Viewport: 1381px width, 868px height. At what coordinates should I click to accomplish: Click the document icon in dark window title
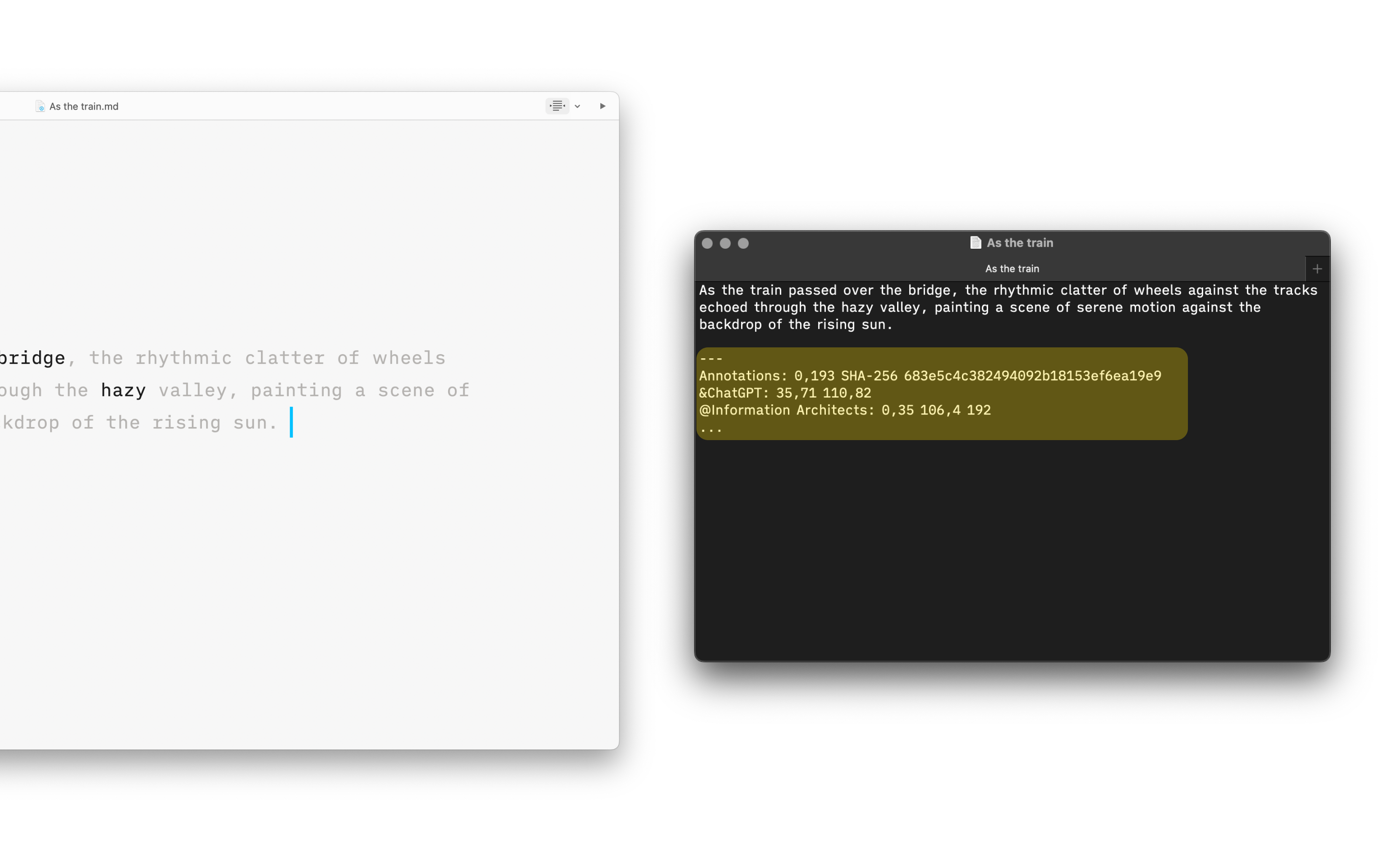pyautogui.click(x=975, y=243)
